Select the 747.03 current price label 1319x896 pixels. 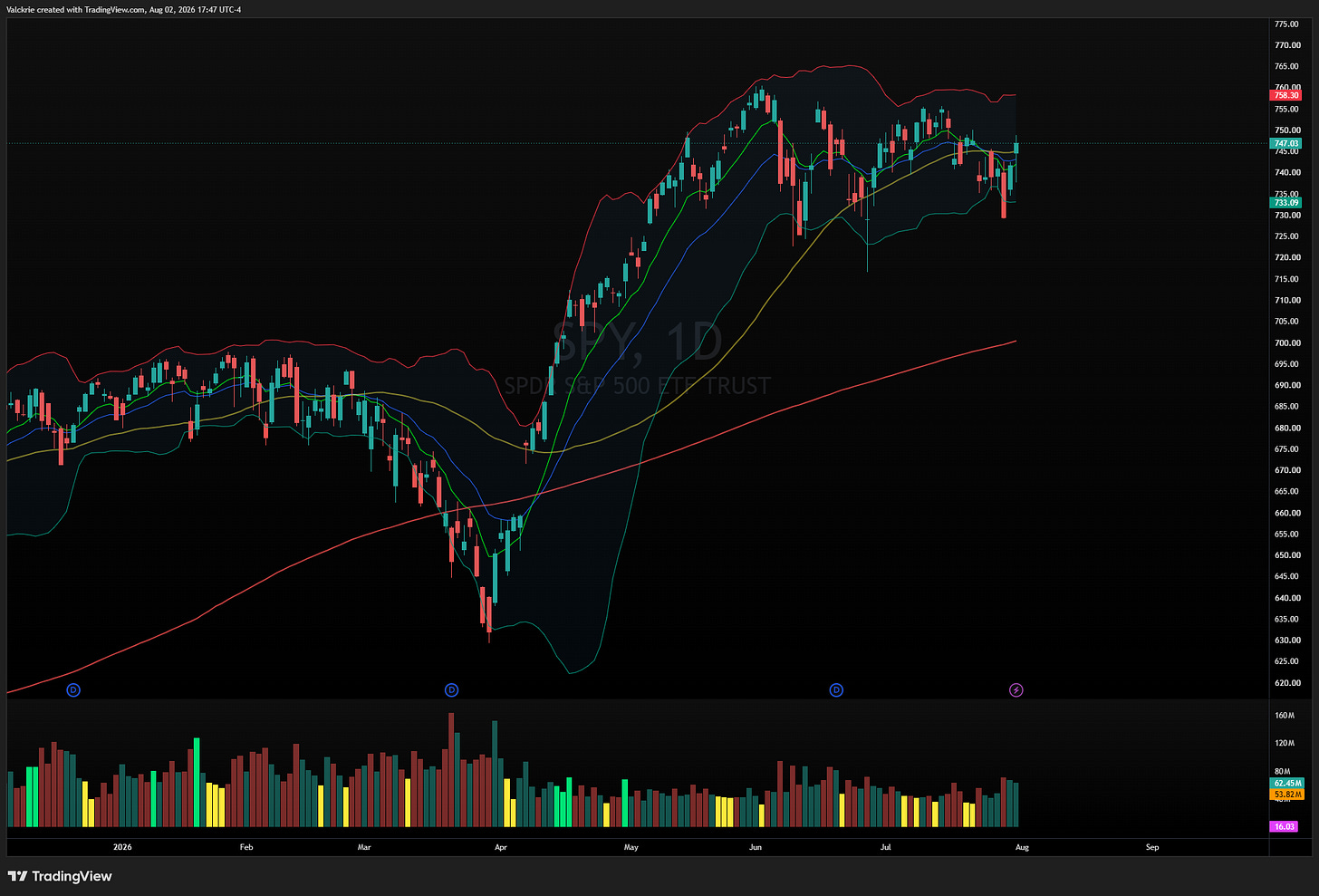1286,143
